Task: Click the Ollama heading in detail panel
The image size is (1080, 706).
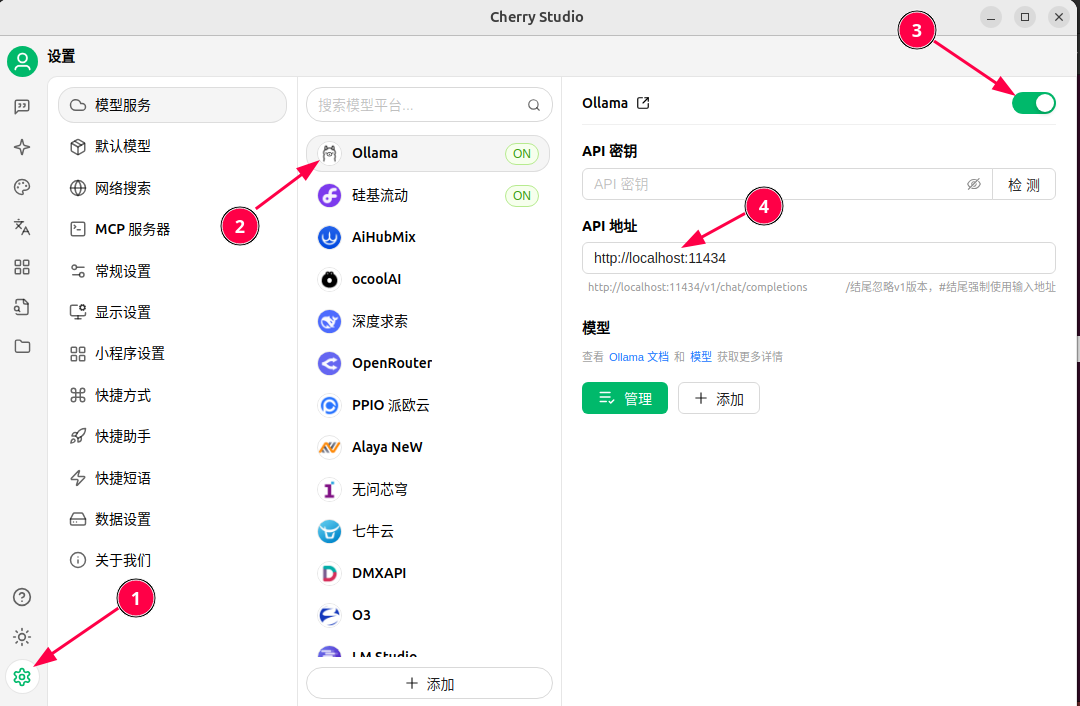Action: coord(605,103)
